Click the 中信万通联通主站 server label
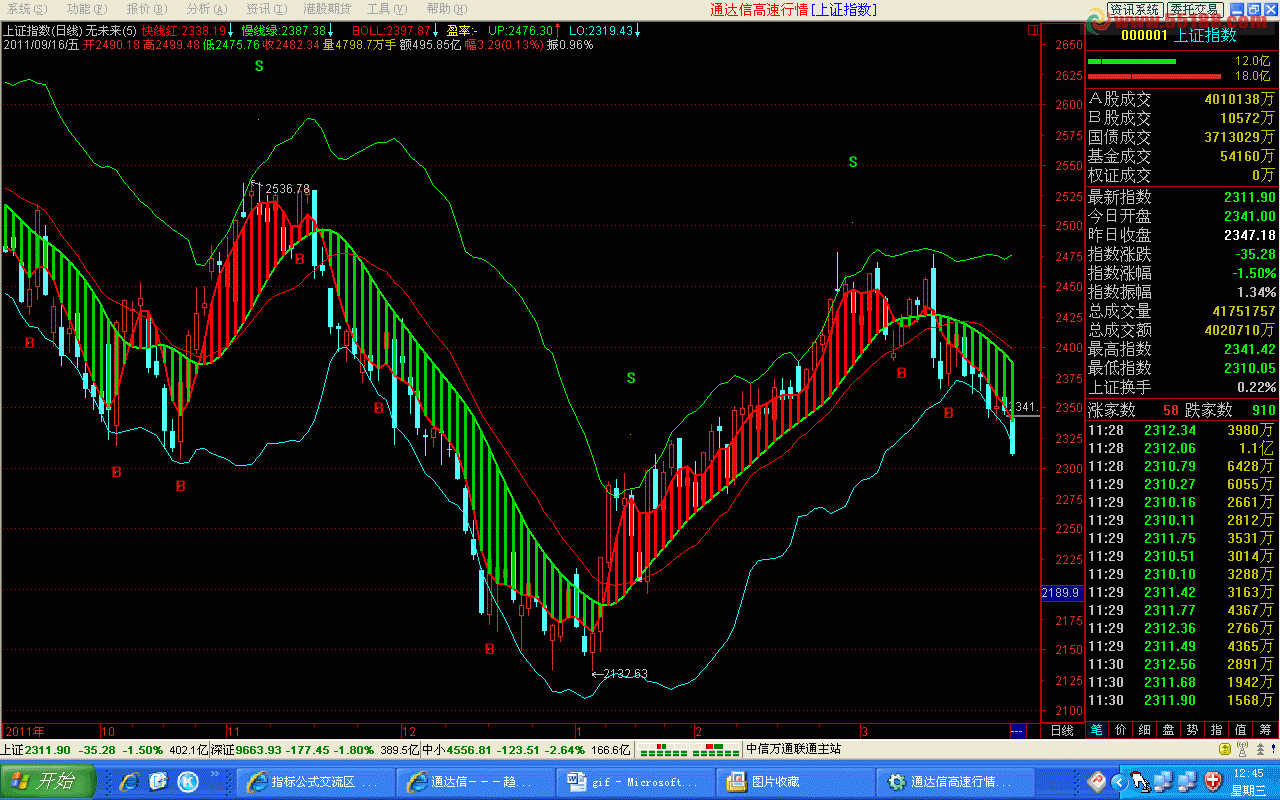Image resolution: width=1280 pixels, height=800 pixels. [794, 749]
